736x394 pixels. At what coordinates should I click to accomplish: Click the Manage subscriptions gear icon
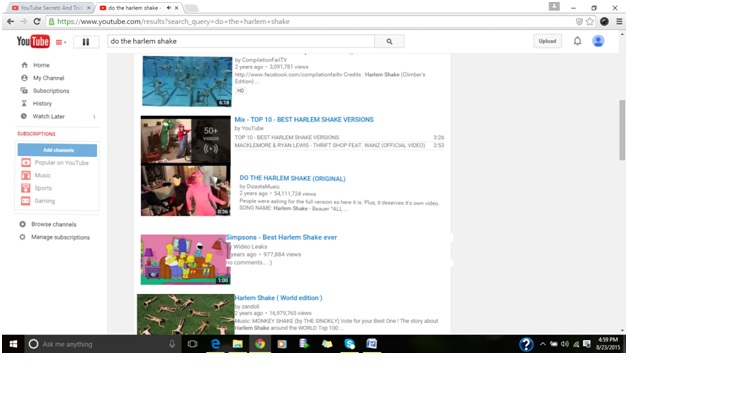pyautogui.click(x=22, y=237)
